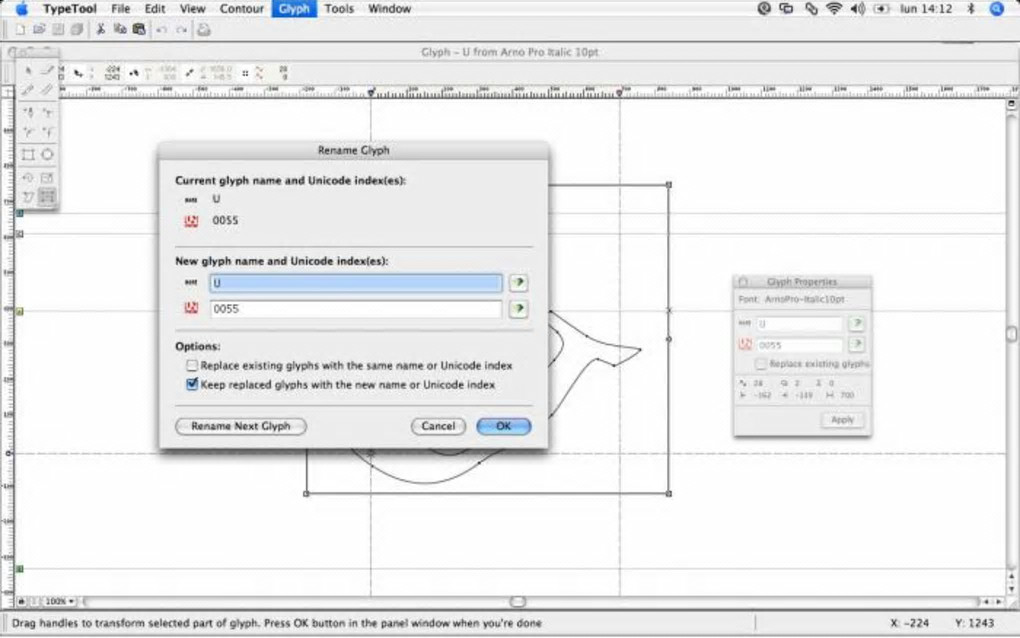1020x638 pixels.
Task: Select the Ellipse drawing tool
Action: click(x=47, y=154)
